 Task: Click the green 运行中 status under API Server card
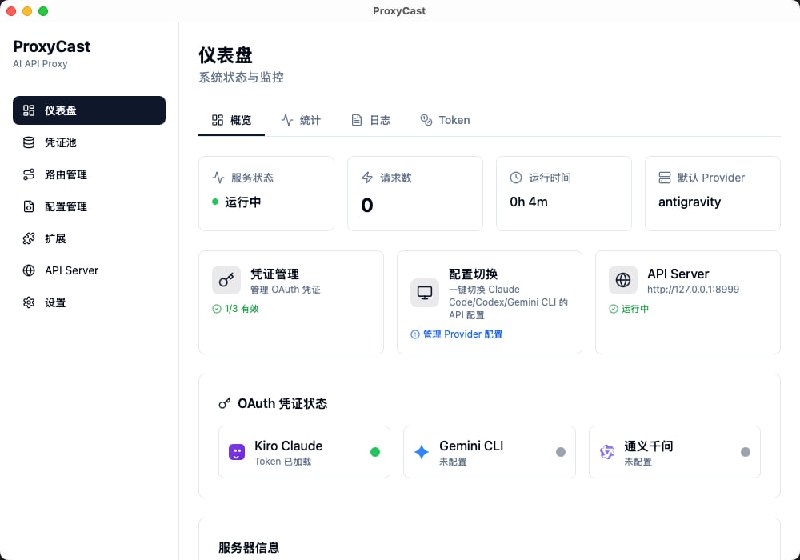635,309
